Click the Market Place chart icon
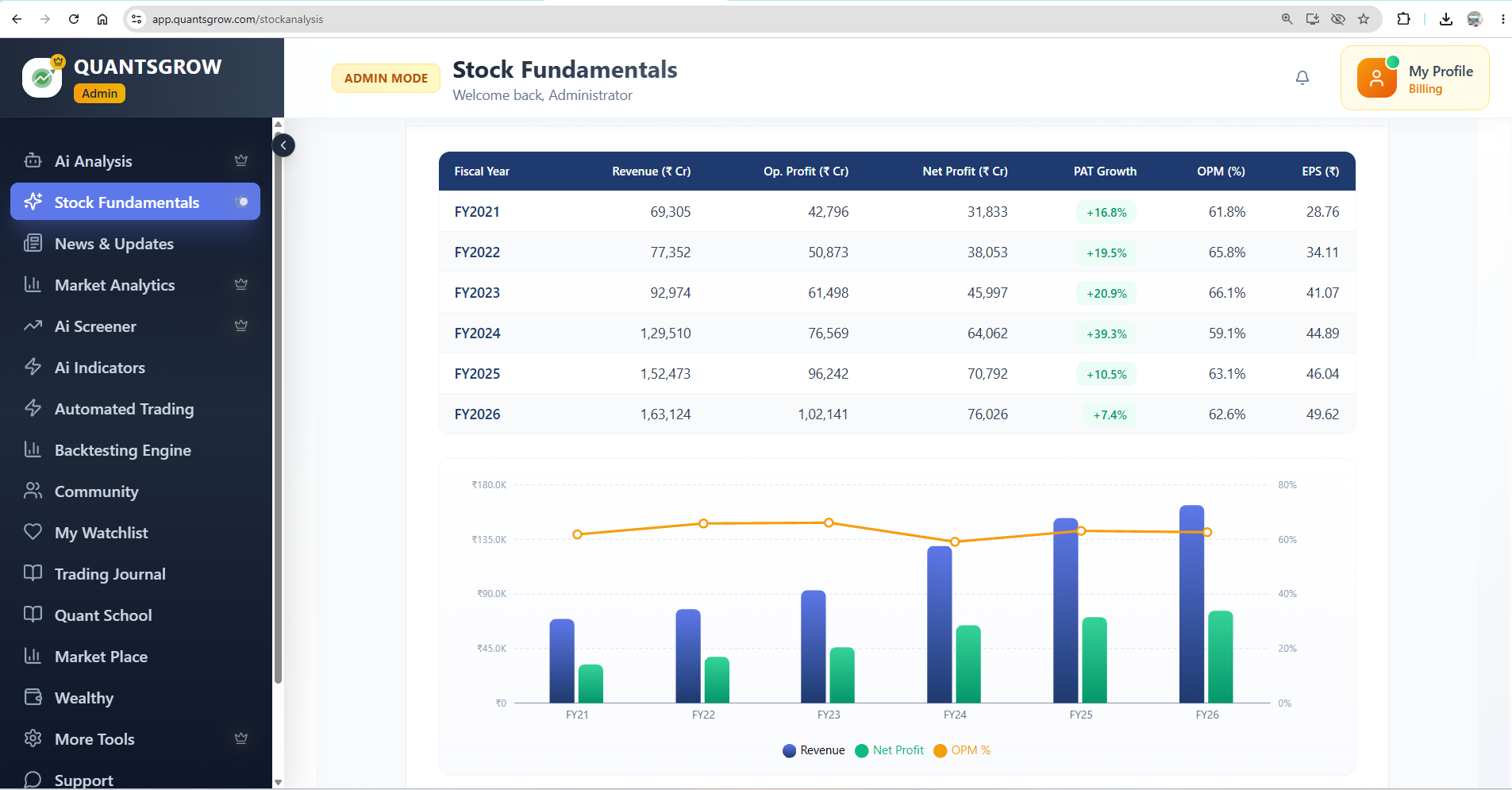 pyautogui.click(x=33, y=656)
